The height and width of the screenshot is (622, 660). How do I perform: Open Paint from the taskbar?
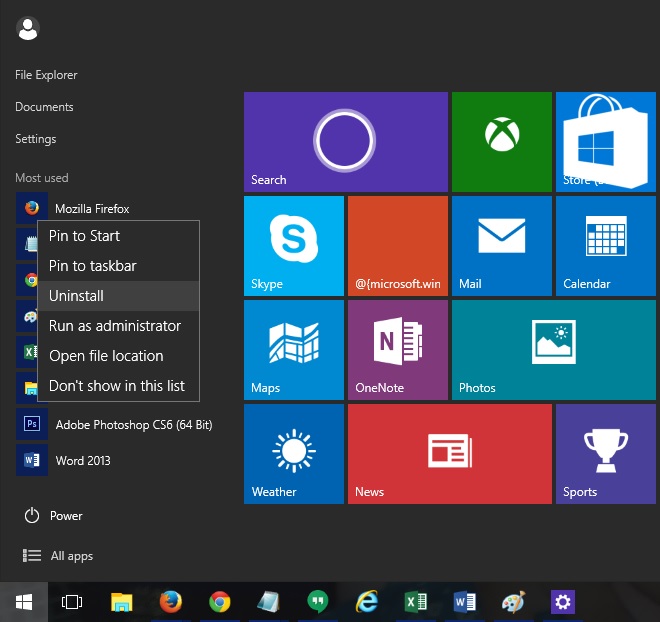coord(514,602)
